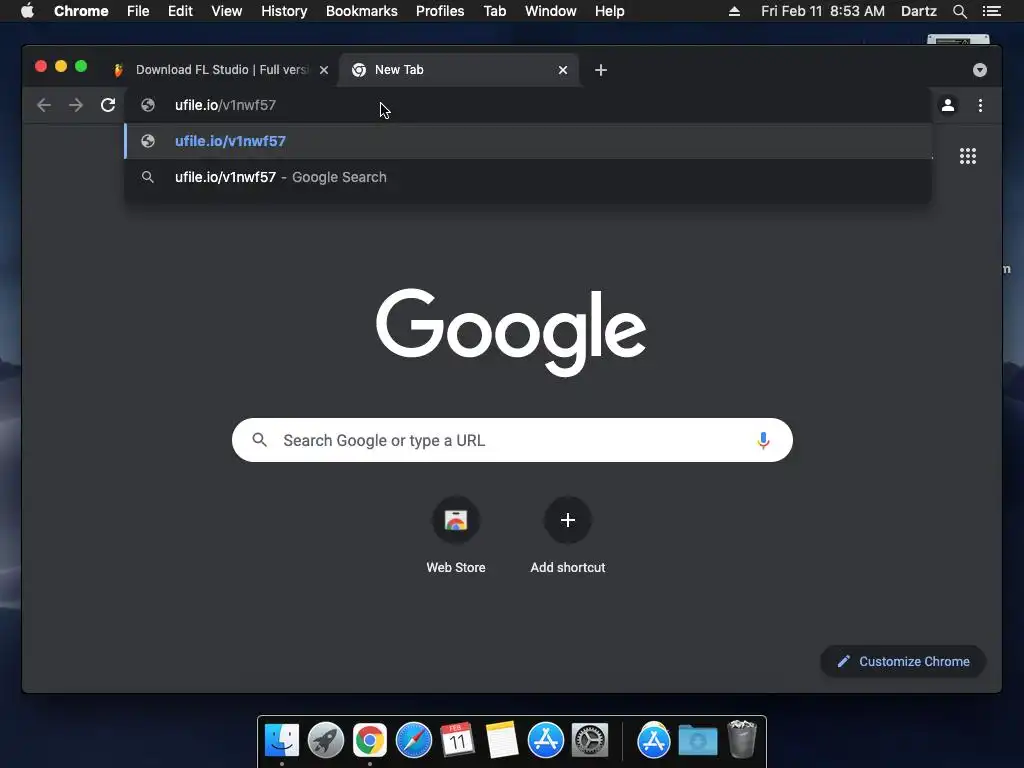Click the Chrome back arrow
The height and width of the screenshot is (768, 1024).
pos(44,105)
